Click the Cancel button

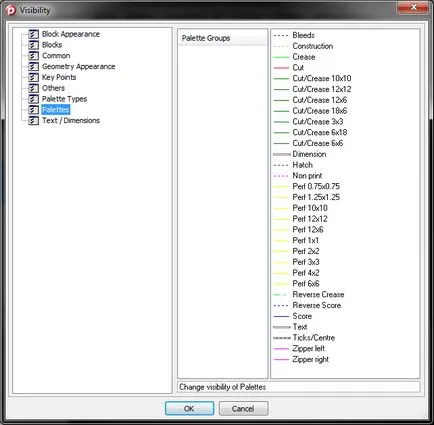tap(243, 408)
